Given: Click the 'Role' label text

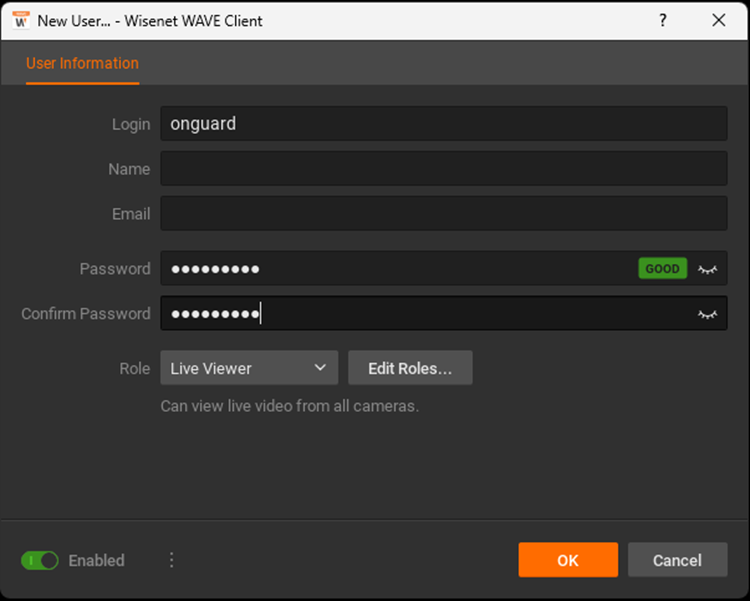Looking at the screenshot, I should [x=135, y=369].
